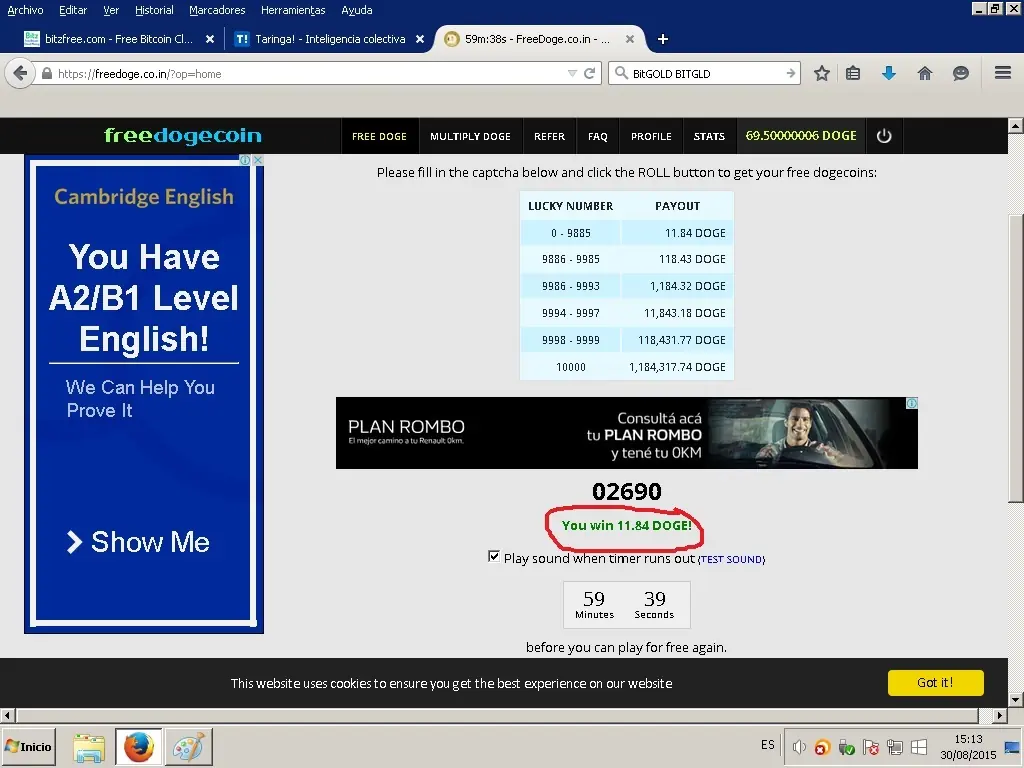This screenshot has height=768, width=1024.
Task: Click the volume speaker tray icon
Action: (x=799, y=746)
